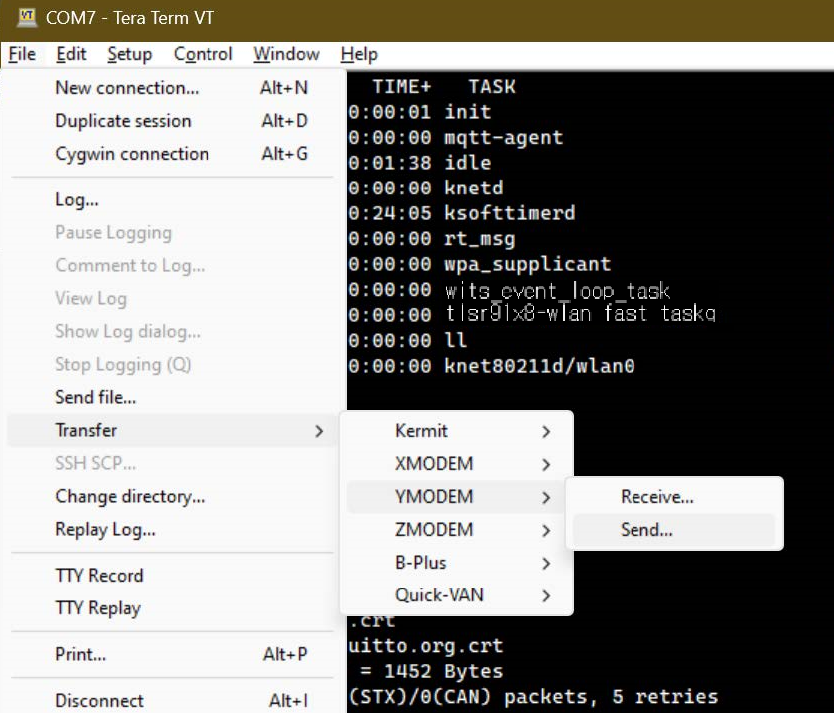Click the knet80211d/wlan0 task text
The height and width of the screenshot is (713, 834).
point(540,366)
